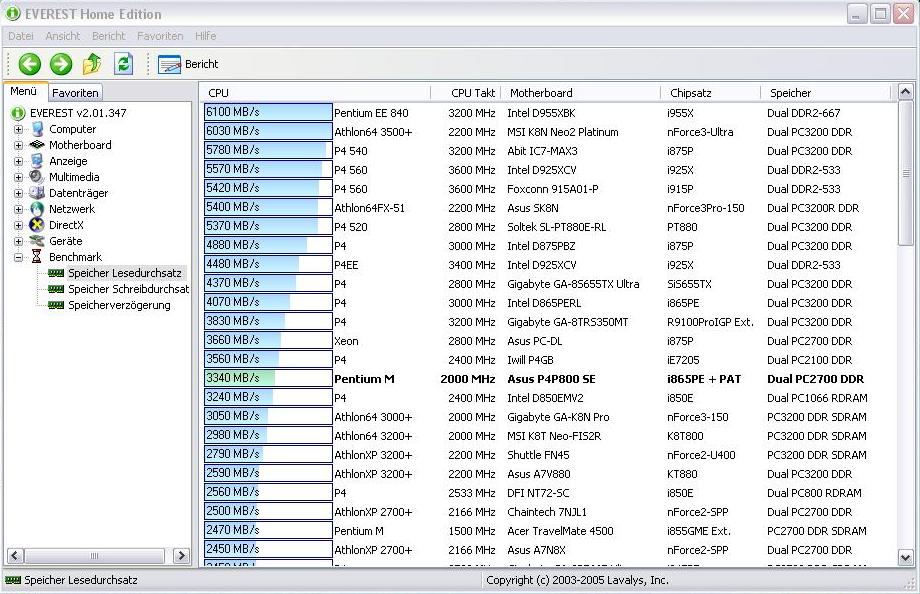Click the memory chip icon for Speicher Lesedurchsatz

[x=56, y=273]
